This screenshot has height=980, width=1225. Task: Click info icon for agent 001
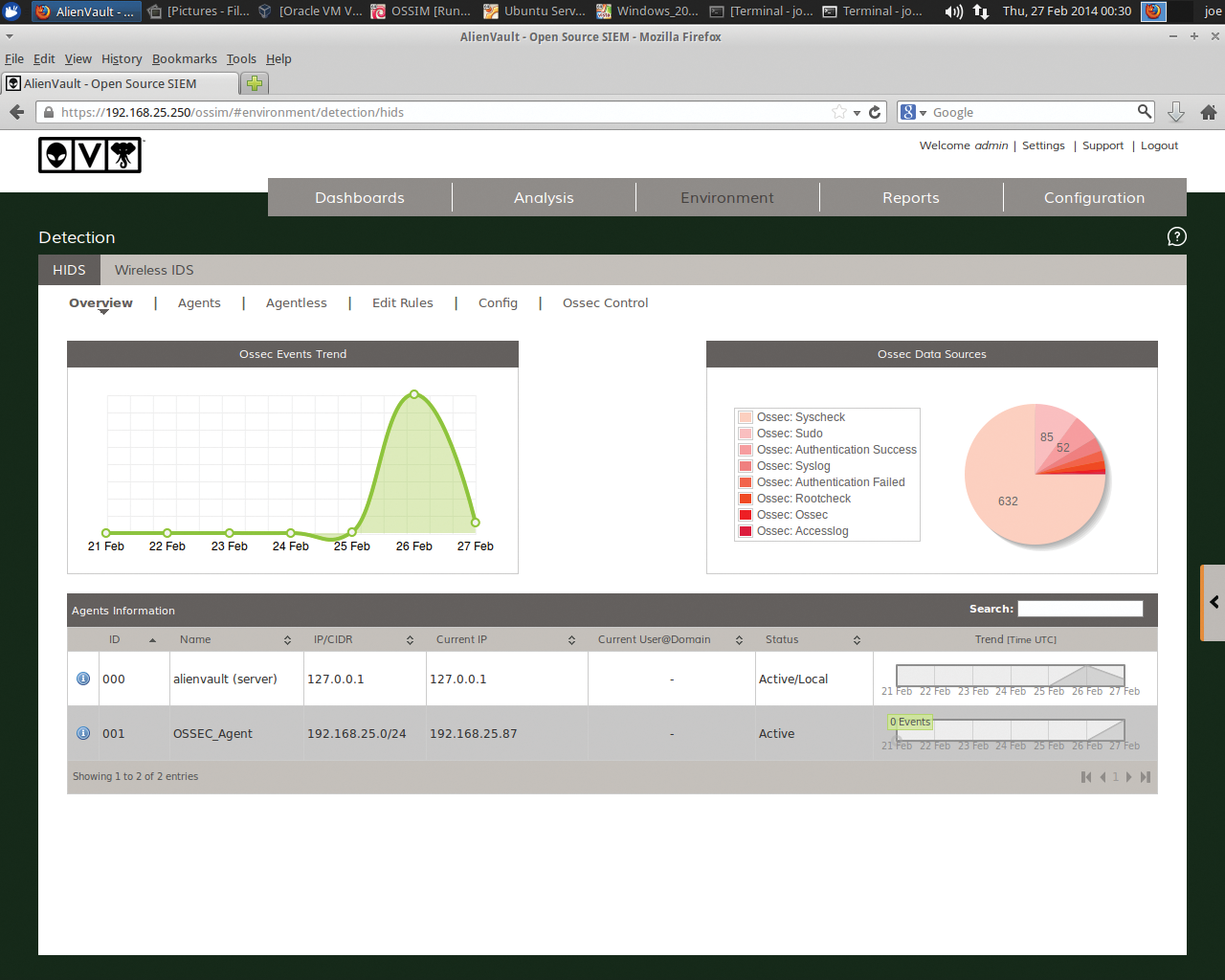(83, 733)
